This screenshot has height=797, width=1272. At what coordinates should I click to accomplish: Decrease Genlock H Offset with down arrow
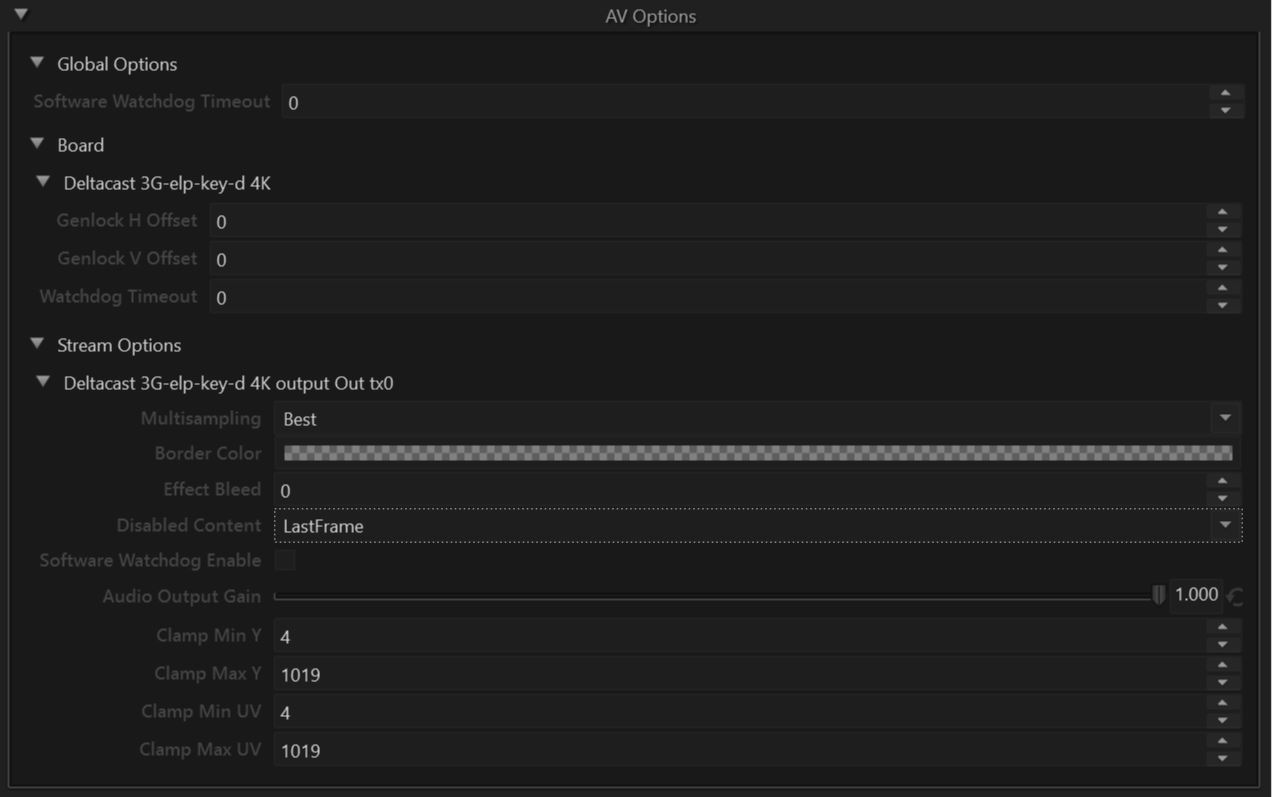(x=1222, y=230)
